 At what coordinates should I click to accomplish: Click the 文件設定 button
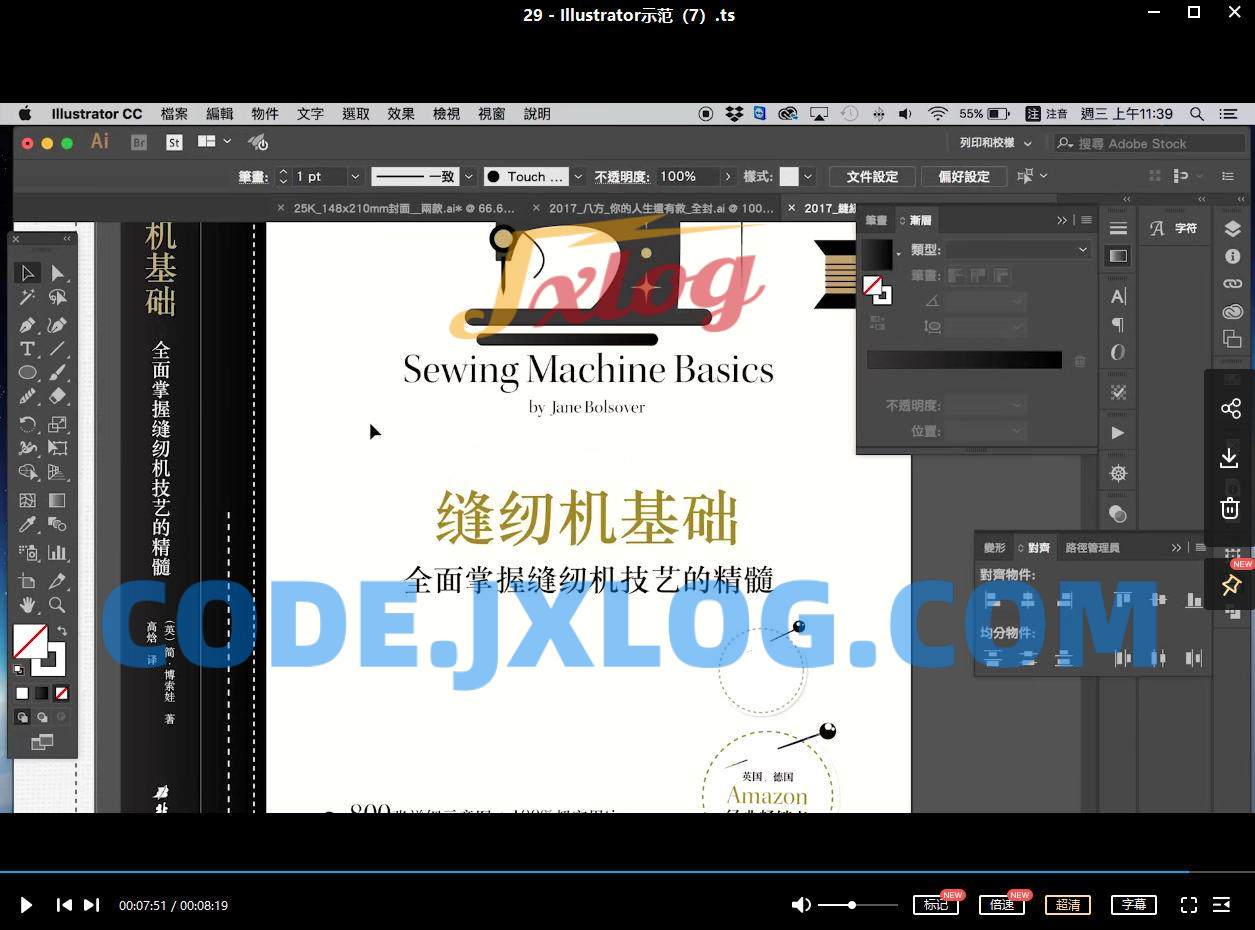(x=872, y=177)
